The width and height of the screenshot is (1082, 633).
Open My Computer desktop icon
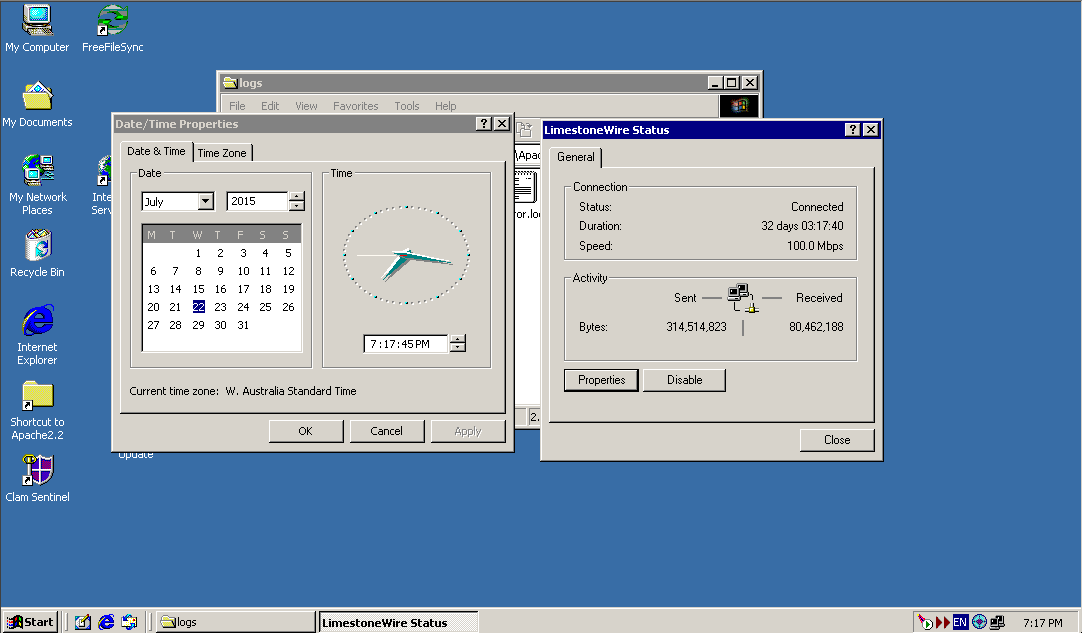pos(37,28)
